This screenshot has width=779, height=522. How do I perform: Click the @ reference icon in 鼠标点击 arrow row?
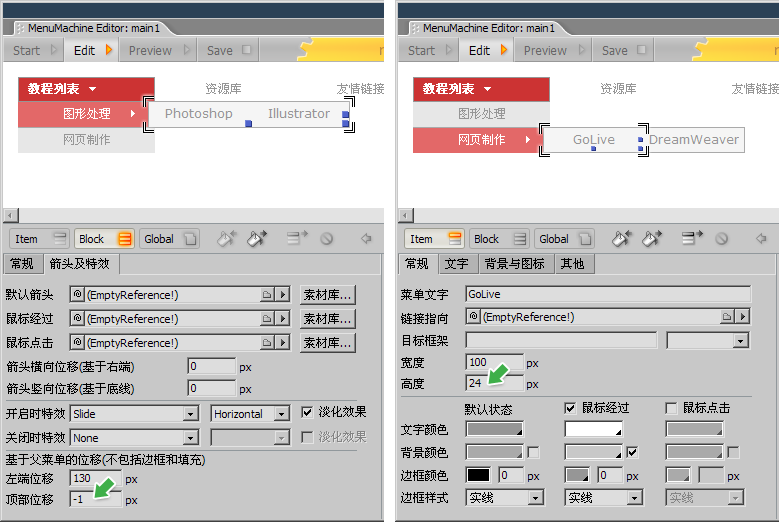(x=78, y=342)
